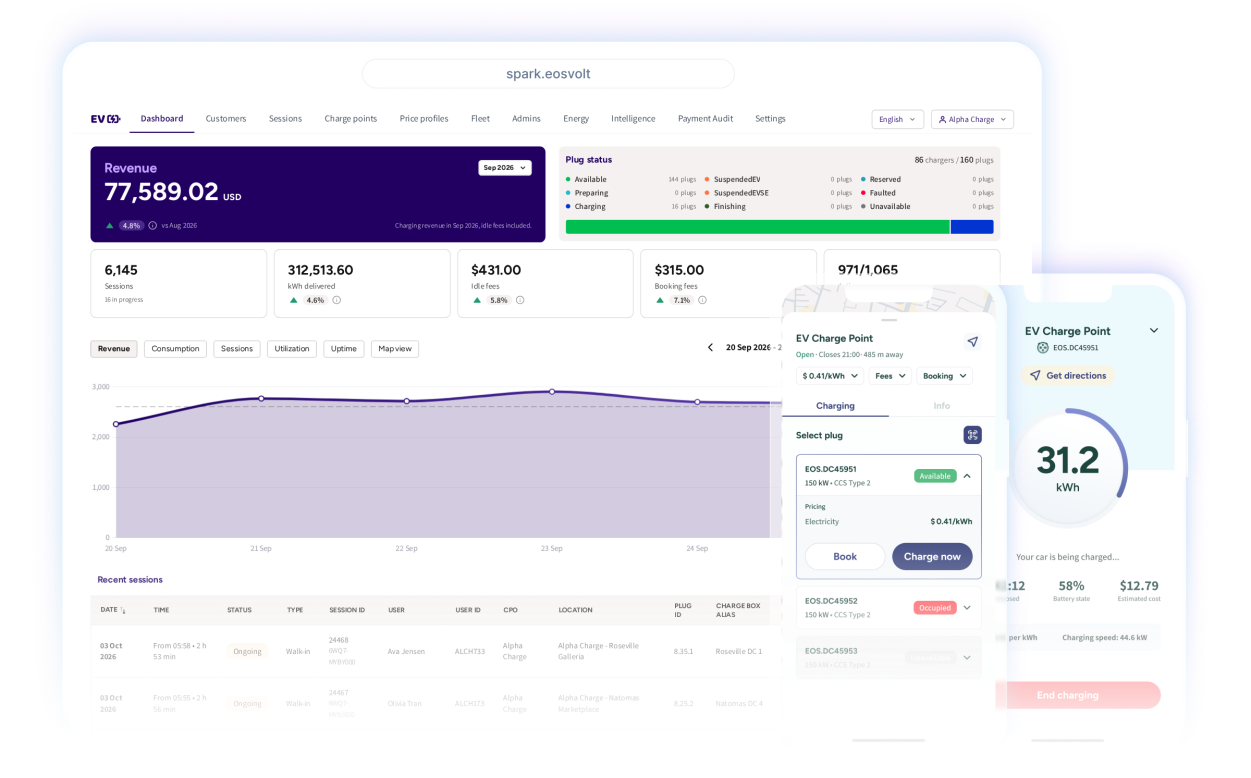Open info icon next to idle fees 5.8%
Viewport: 1251px width, 778px height.
520,300
